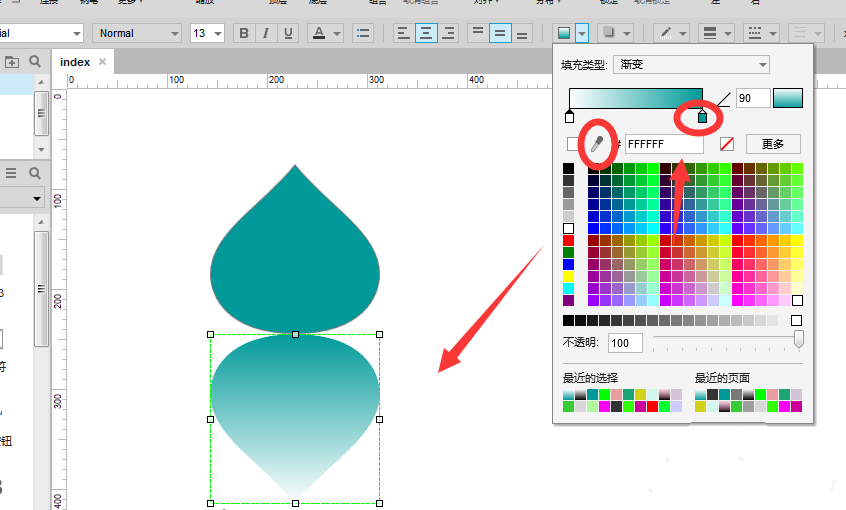Click the no-fill transparent red slash icon
Image resolution: width=846 pixels, height=510 pixels.
point(727,144)
